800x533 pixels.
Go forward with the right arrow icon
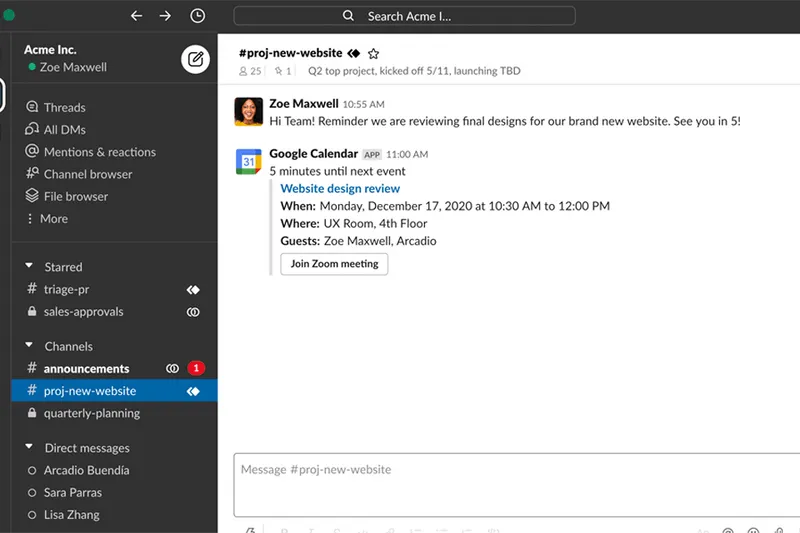coord(165,16)
